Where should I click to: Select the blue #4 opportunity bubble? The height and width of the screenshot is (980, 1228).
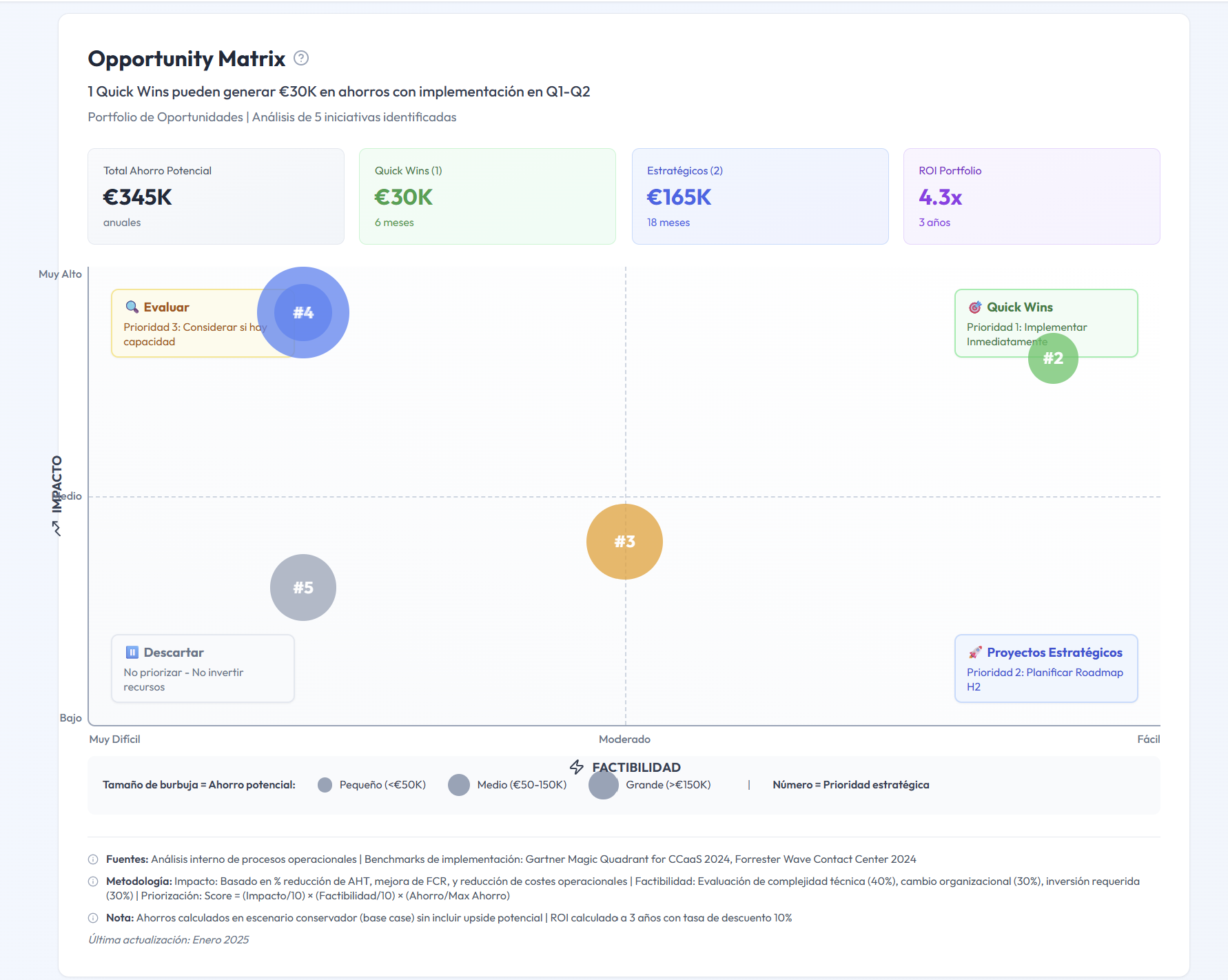pyautogui.click(x=303, y=312)
